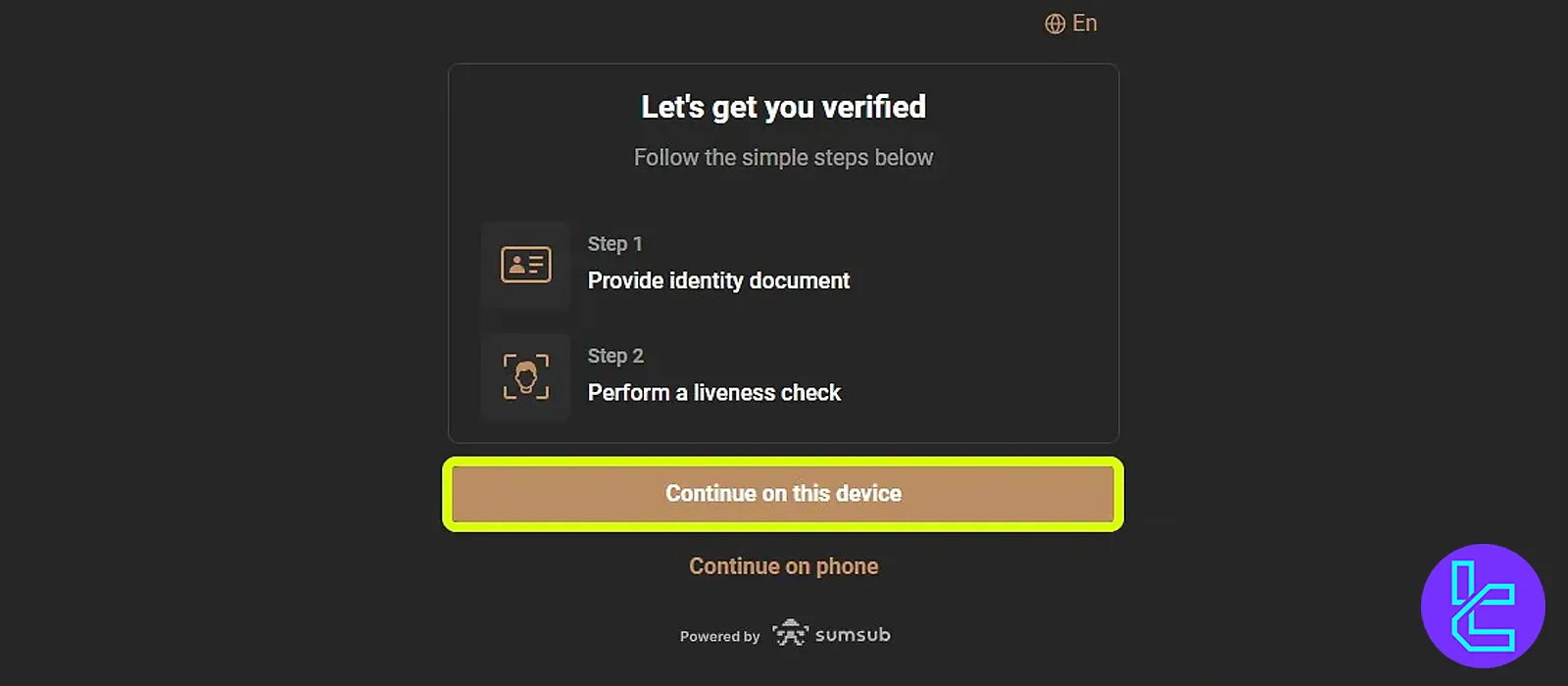Click the Powered by label

[x=719, y=637]
